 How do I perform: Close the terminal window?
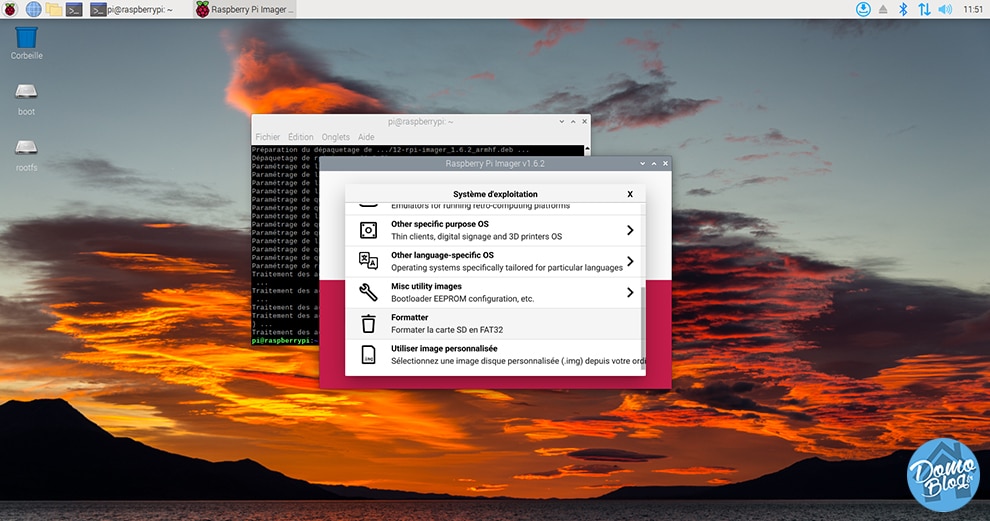point(584,121)
